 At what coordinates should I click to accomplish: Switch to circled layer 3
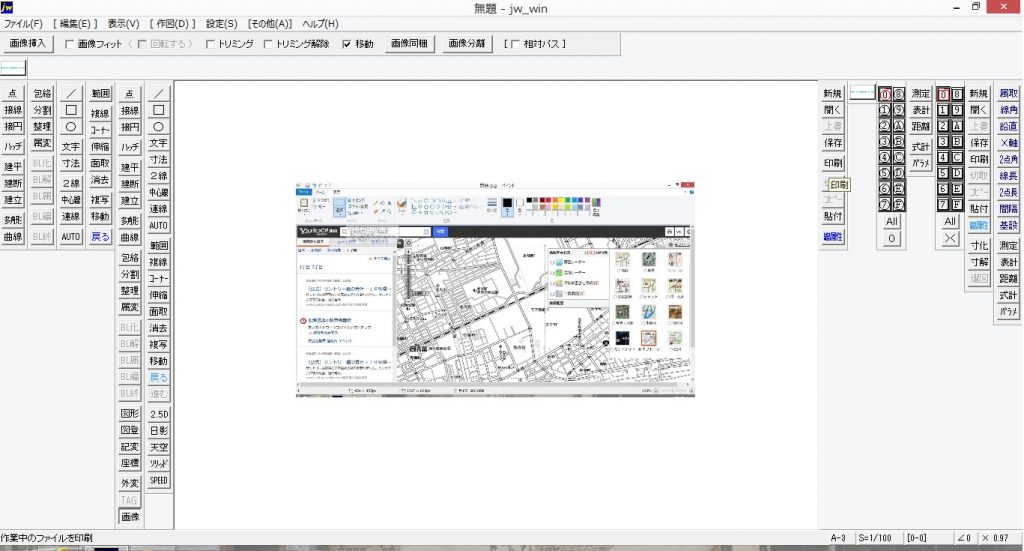tap(885, 141)
